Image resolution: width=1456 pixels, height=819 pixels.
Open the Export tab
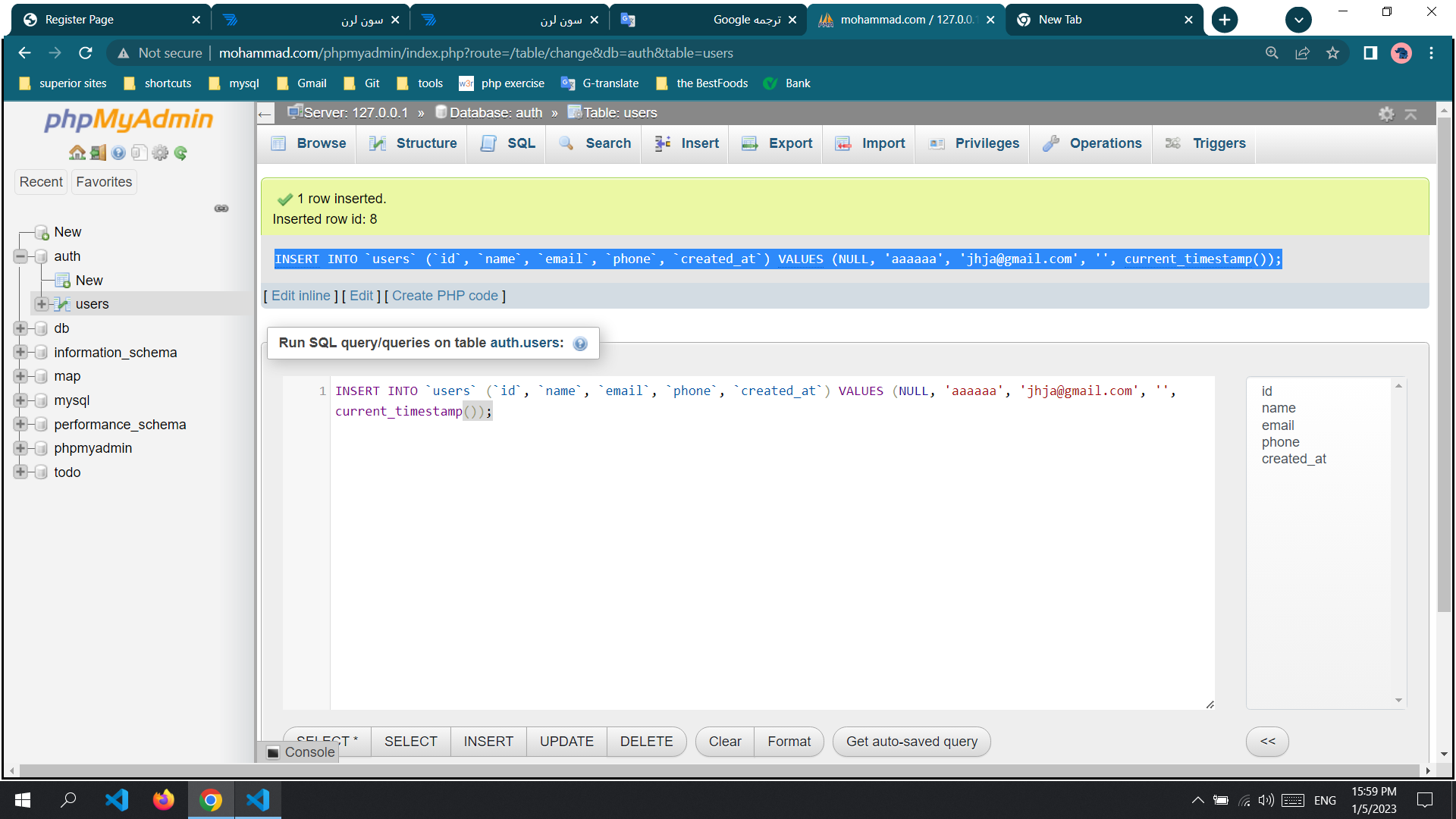[777, 144]
